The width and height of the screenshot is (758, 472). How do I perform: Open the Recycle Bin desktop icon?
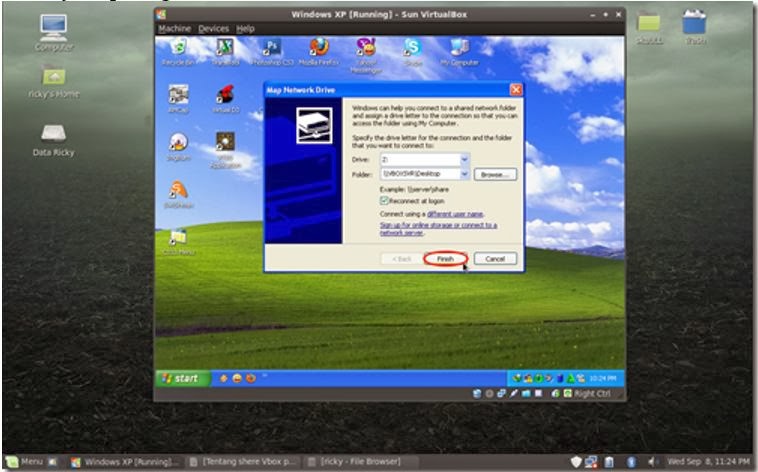point(178,51)
